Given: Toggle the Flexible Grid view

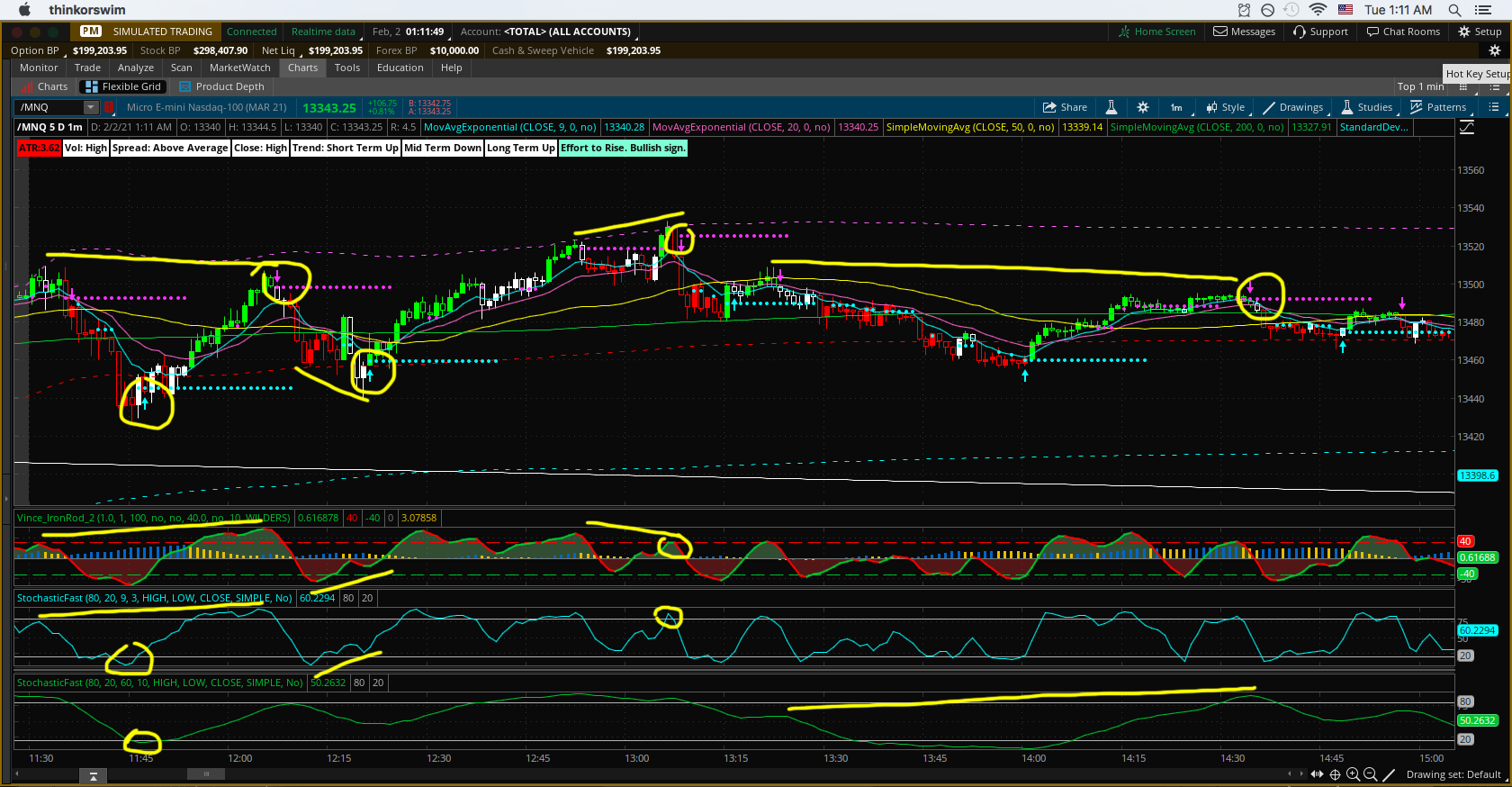Looking at the screenshot, I should point(123,86).
